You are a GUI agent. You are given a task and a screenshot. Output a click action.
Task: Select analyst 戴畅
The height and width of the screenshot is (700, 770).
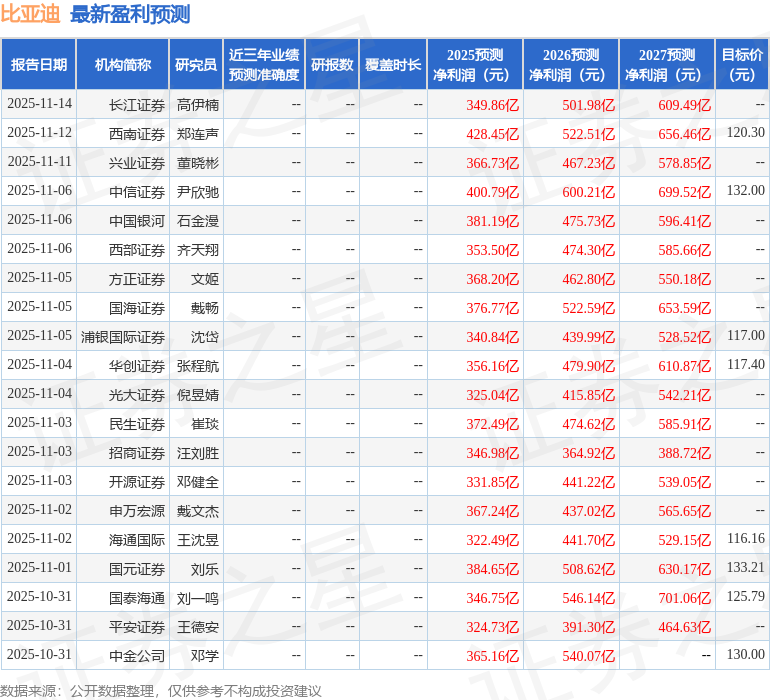coord(205,308)
